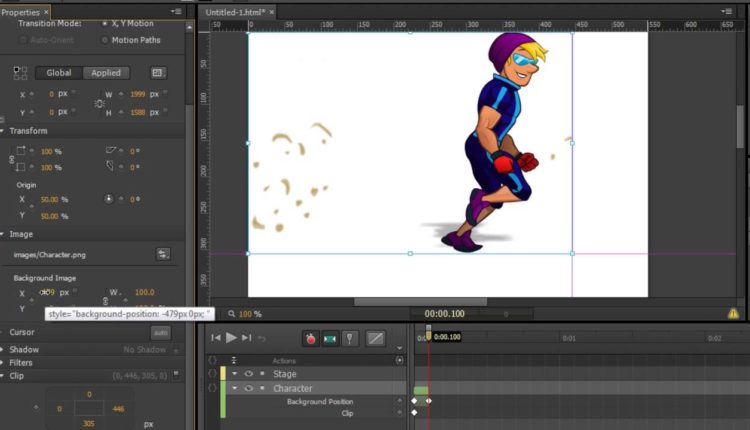This screenshot has height=430, width=750.
Task: Collapse the Image section
Action: [x=2, y=234]
